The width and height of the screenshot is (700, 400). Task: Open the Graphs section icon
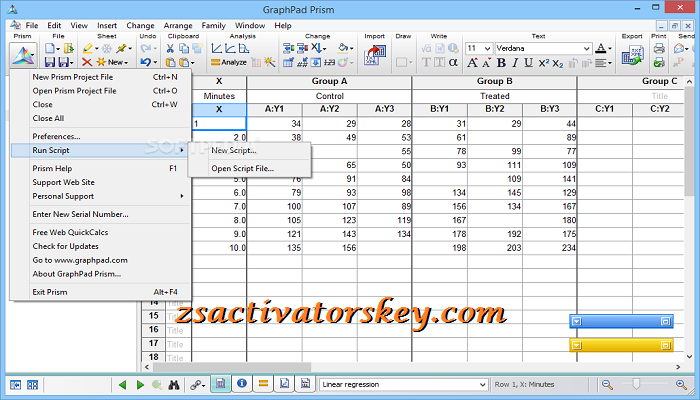click(x=284, y=383)
